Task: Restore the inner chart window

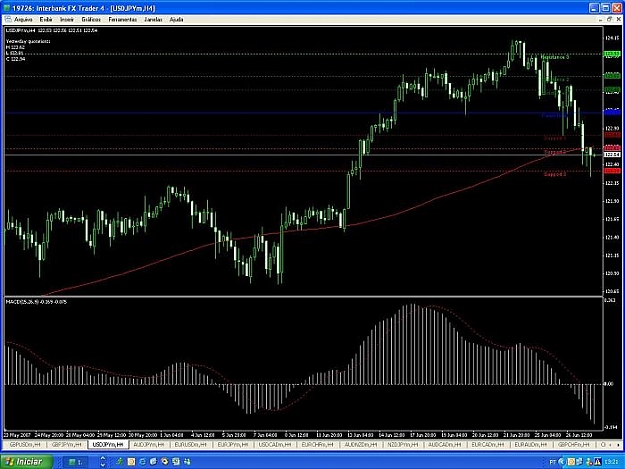Action: [x=609, y=19]
